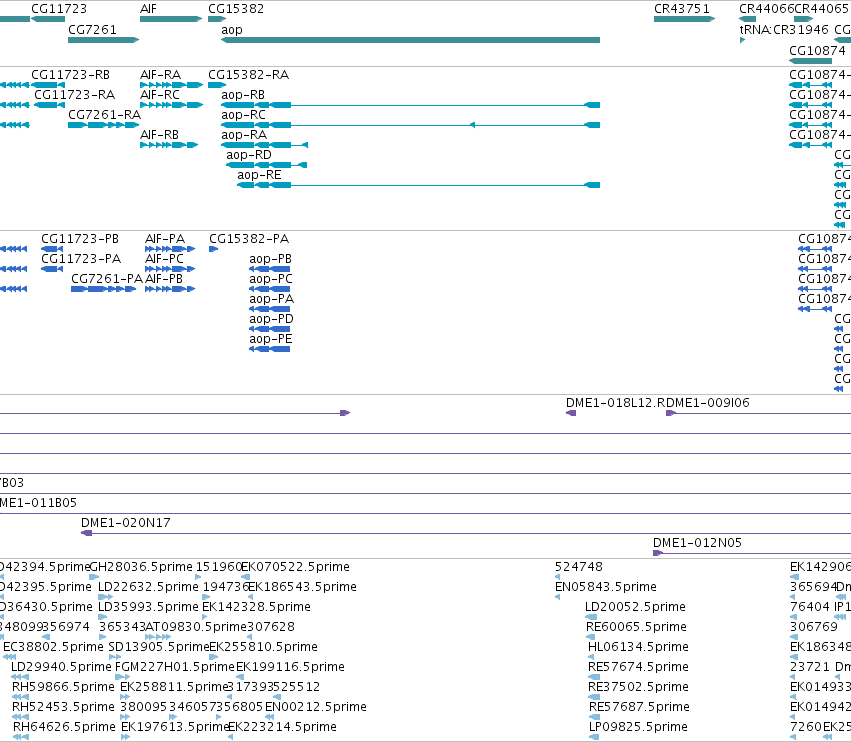
Task: Select EST EK186543.5prime
Action: tap(250, 597)
